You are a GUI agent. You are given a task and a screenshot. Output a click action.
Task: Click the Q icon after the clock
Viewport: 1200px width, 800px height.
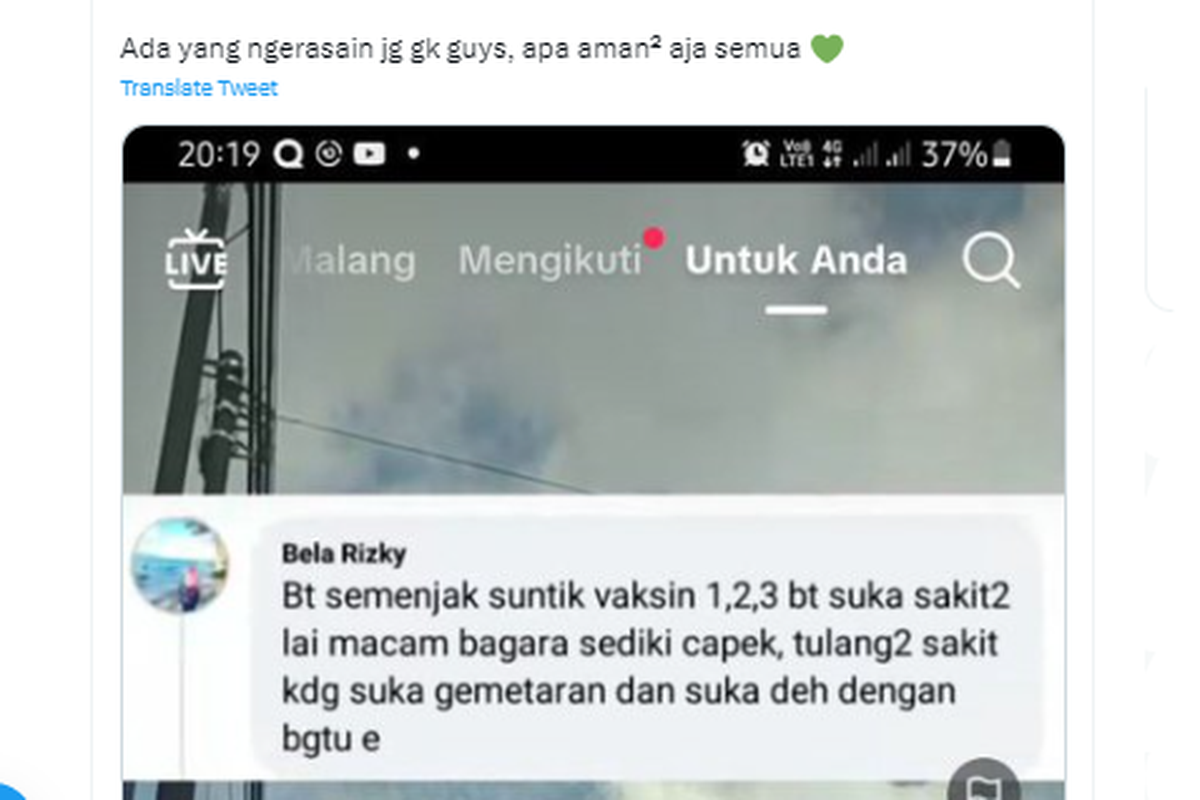coord(289,154)
